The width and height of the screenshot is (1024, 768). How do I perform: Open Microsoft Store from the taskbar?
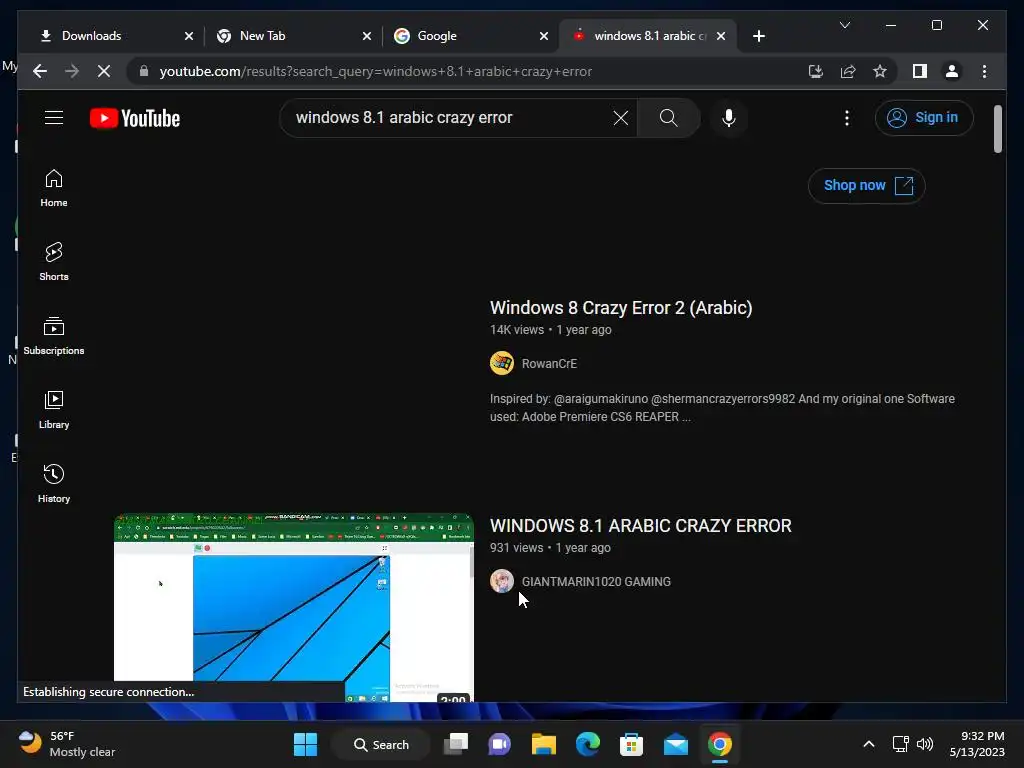(632, 744)
